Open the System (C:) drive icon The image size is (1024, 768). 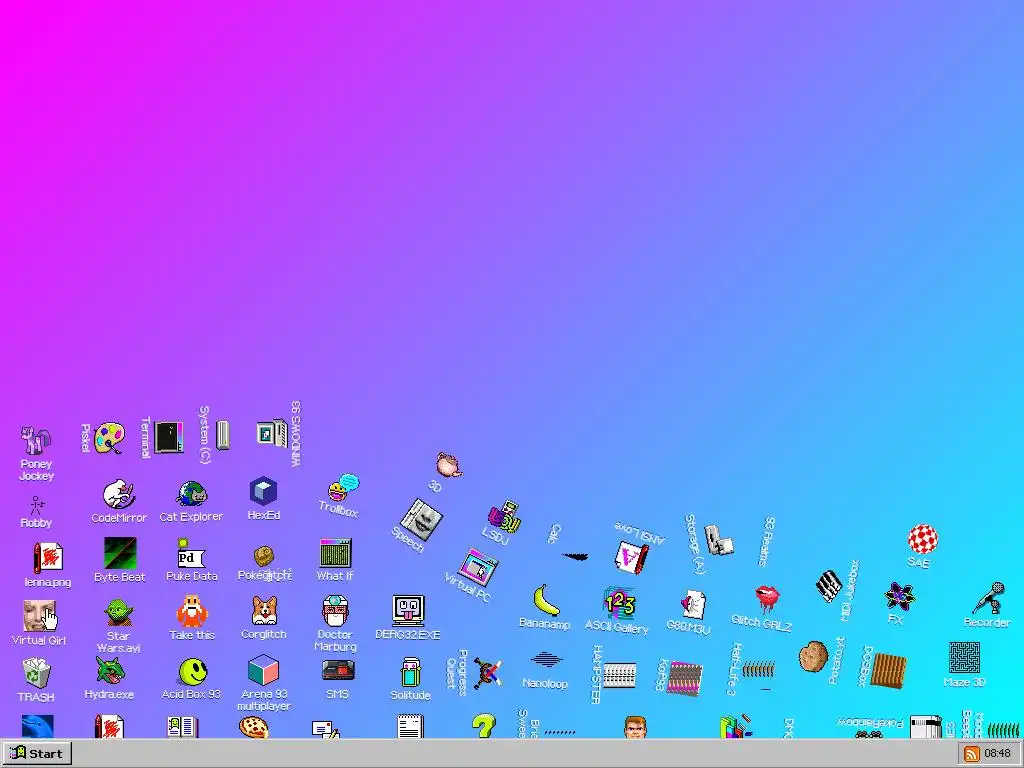pos(223,435)
